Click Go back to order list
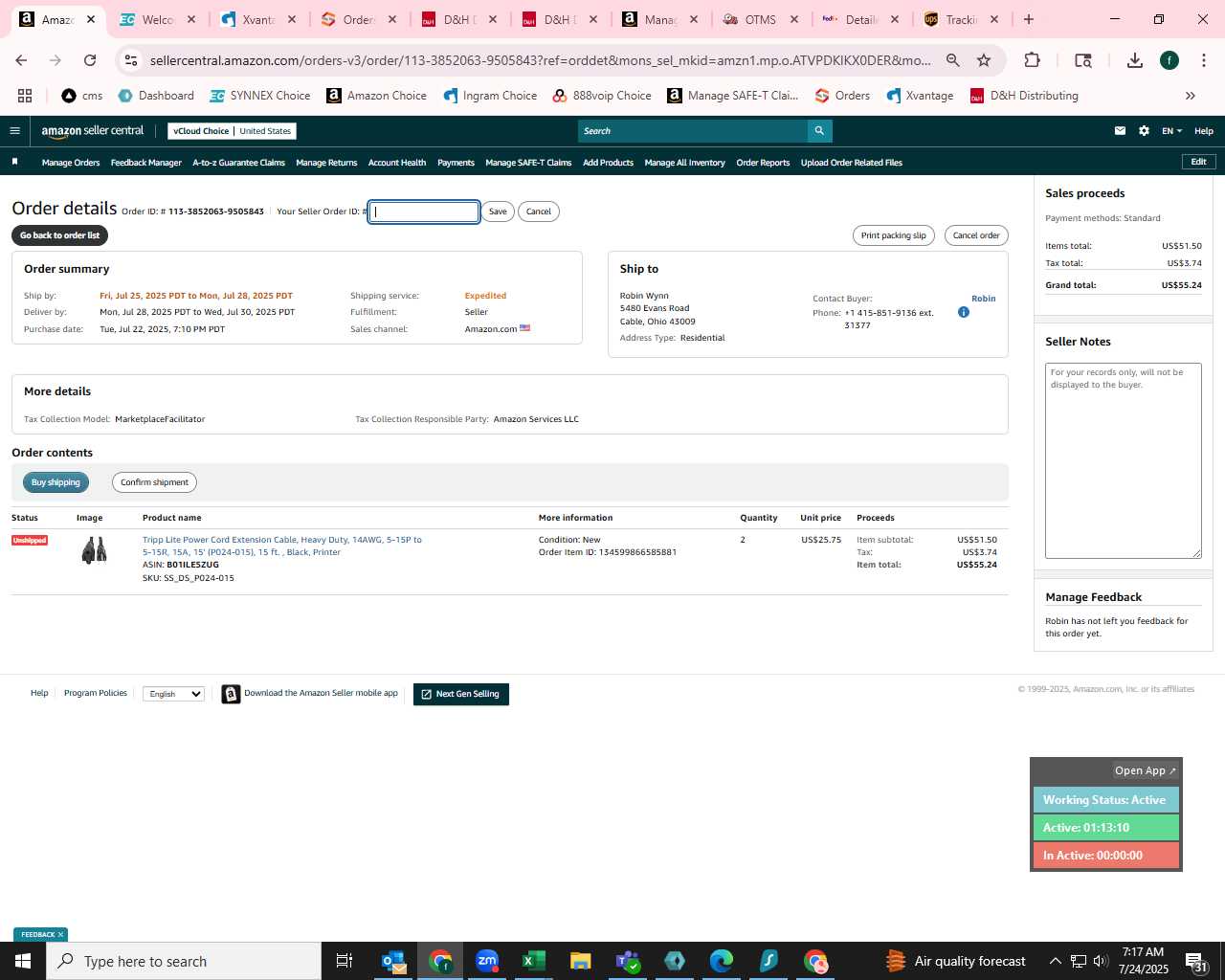 pyautogui.click(x=59, y=235)
